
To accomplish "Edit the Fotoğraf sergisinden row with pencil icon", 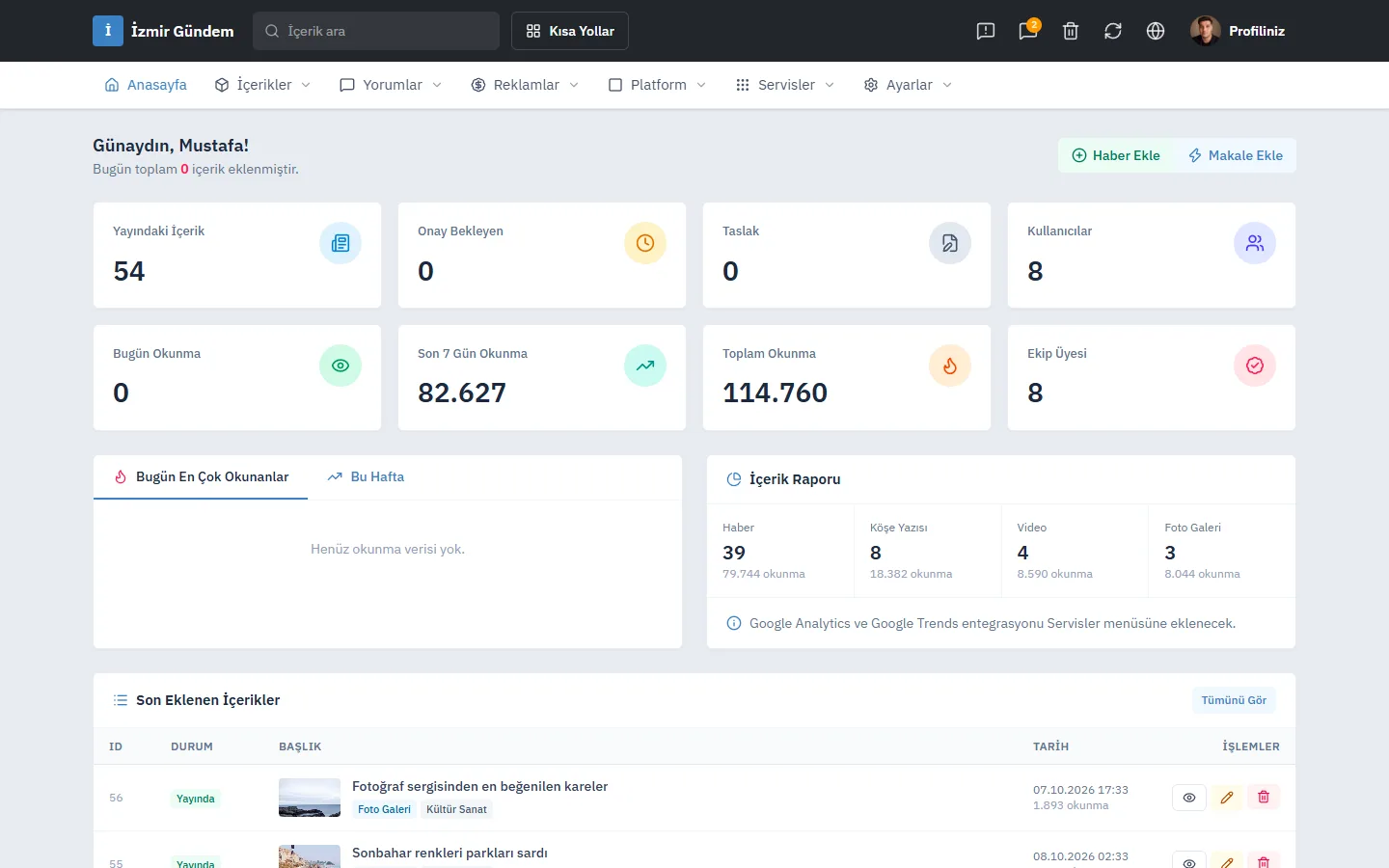I will (1227, 798).
